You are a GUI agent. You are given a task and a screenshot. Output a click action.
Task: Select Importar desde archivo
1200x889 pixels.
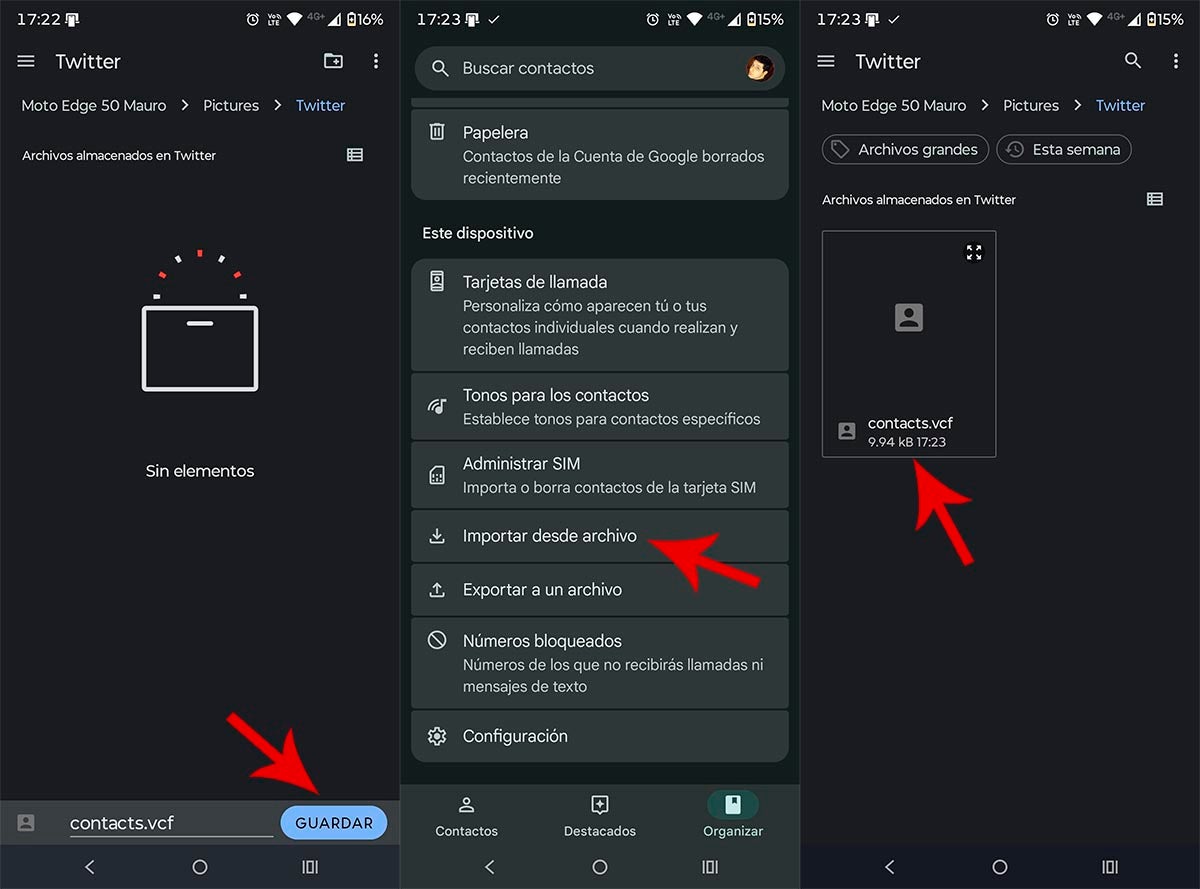click(600, 536)
